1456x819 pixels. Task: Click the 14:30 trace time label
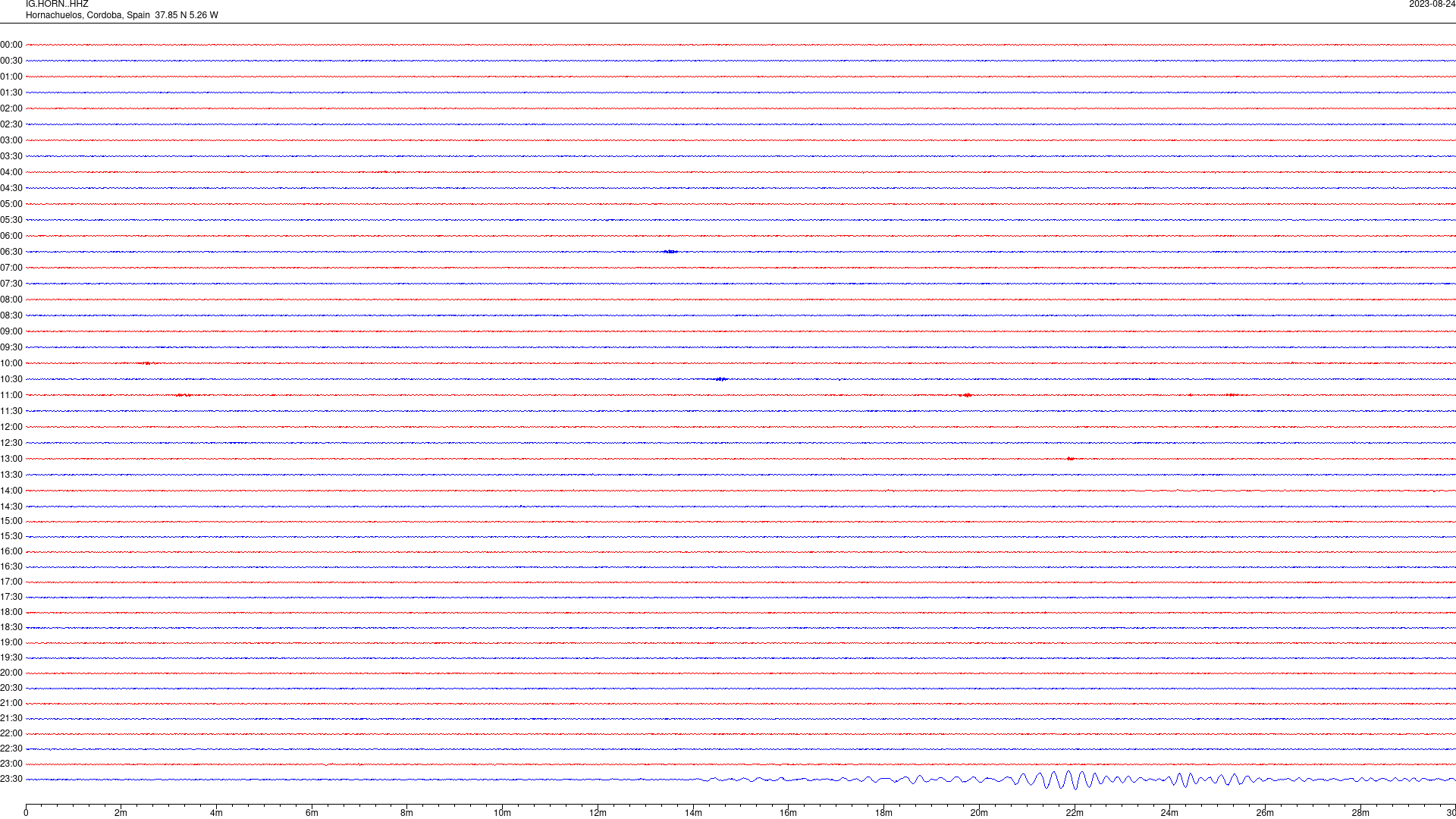(11, 507)
